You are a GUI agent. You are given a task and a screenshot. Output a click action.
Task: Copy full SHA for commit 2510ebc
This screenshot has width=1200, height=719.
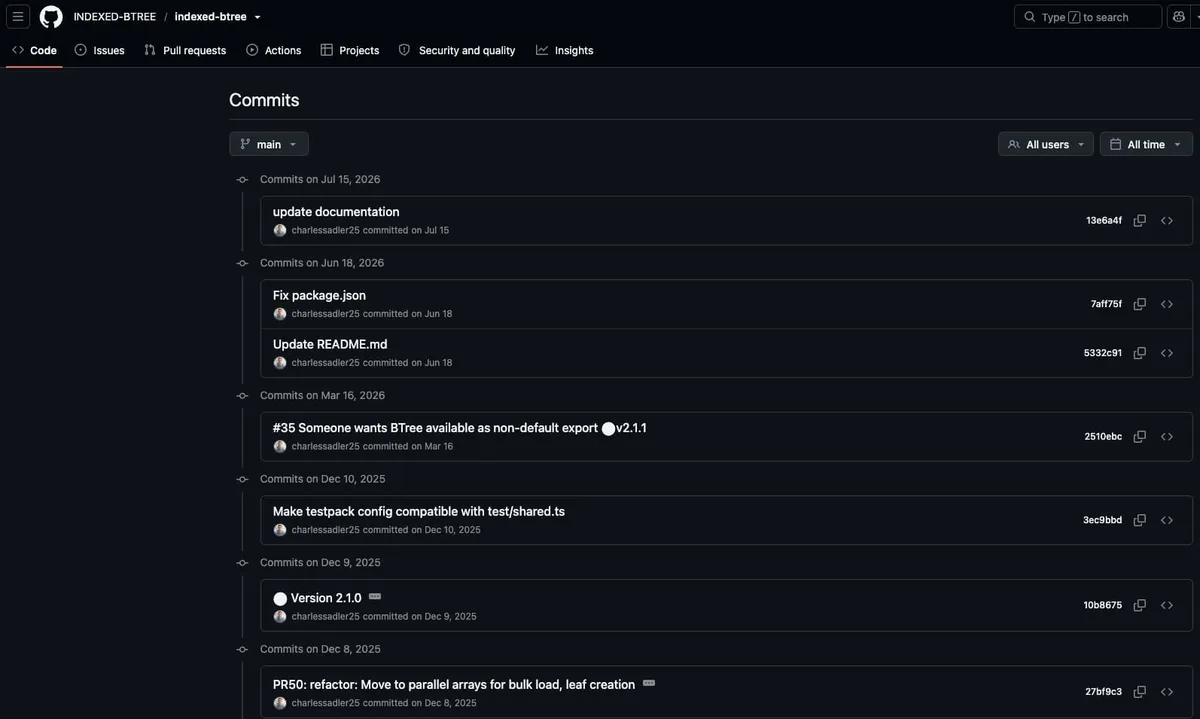pos(1140,437)
